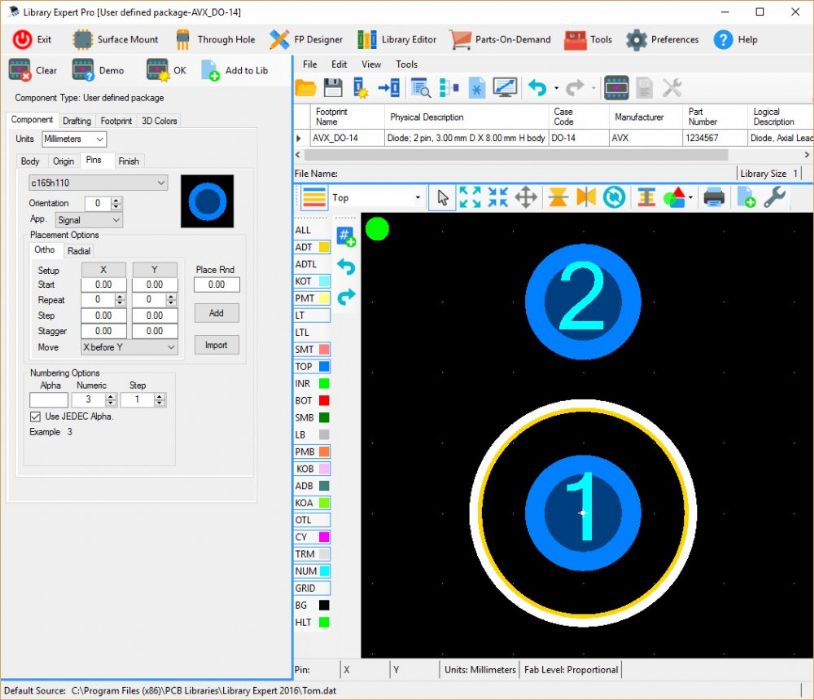Switch to the 3D Colors tab
The width and height of the screenshot is (814, 700).
pyautogui.click(x=159, y=121)
